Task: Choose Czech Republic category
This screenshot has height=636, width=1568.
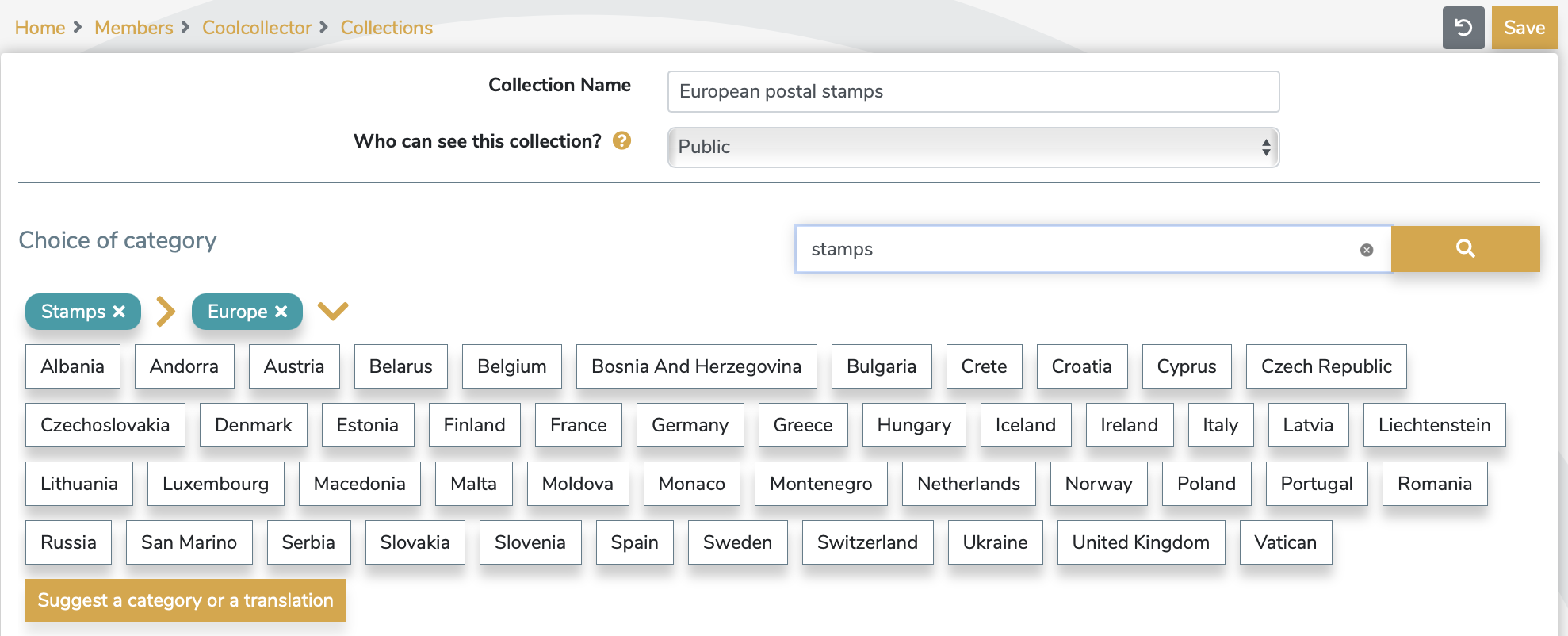Action: [1326, 366]
